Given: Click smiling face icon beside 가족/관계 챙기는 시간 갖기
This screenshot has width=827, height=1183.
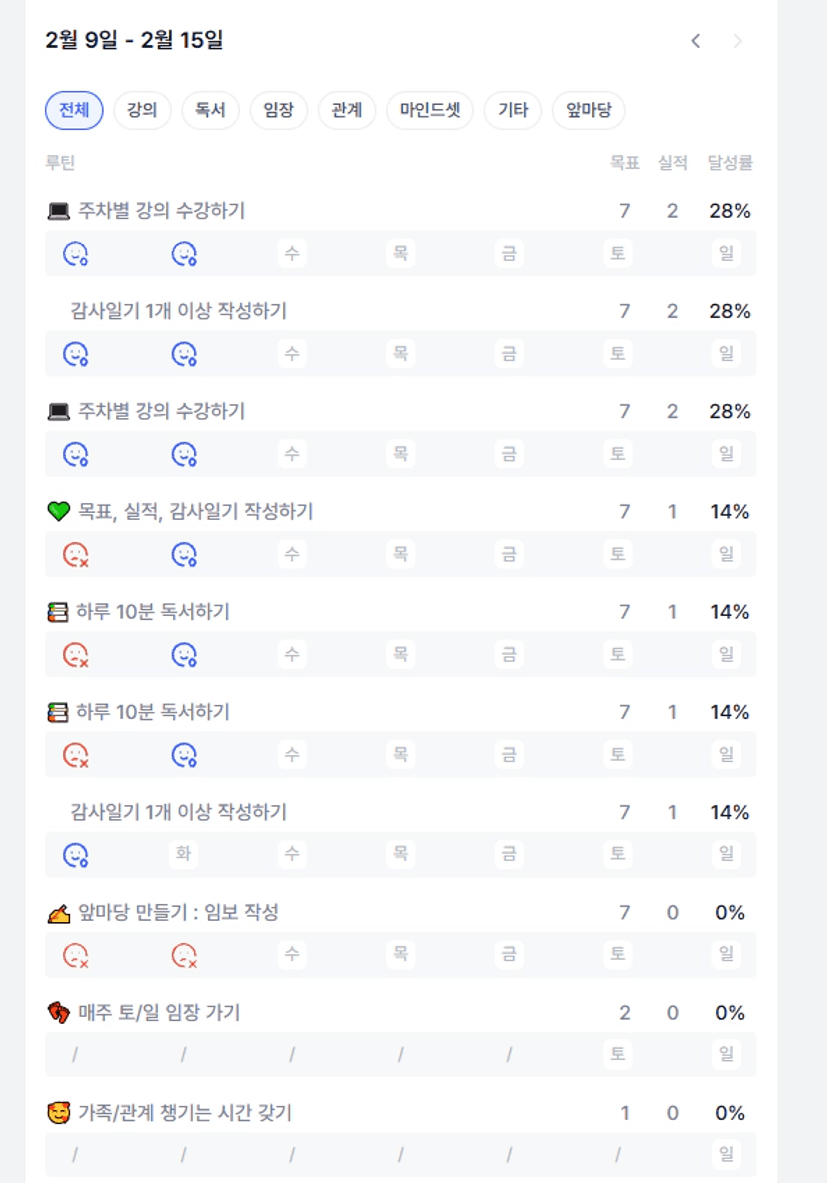Looking at the screenshot, I should [x=59, y=1113].
